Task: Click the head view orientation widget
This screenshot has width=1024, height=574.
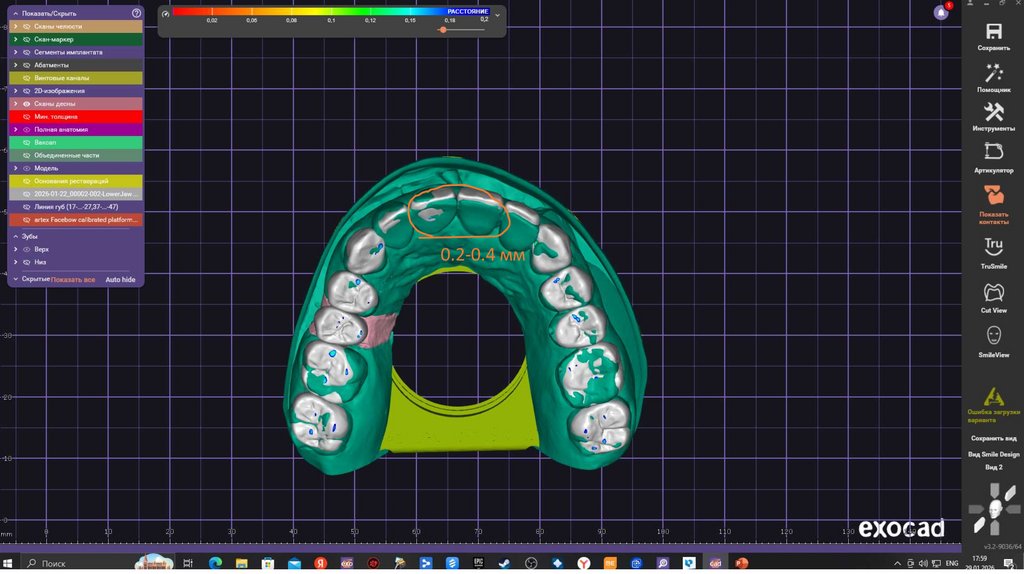Action: click(994, 508)
